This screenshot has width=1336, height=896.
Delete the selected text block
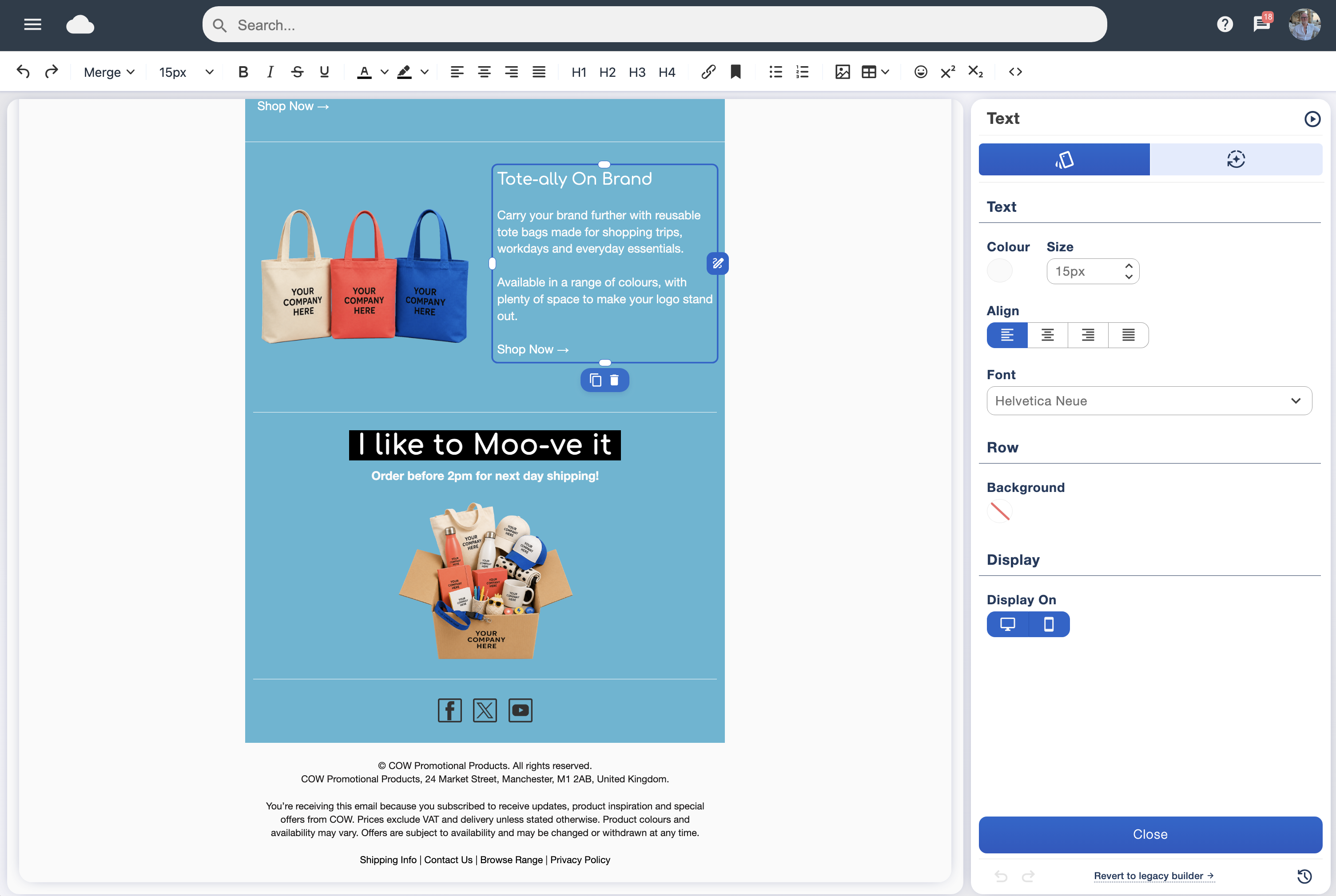(615, 381)
